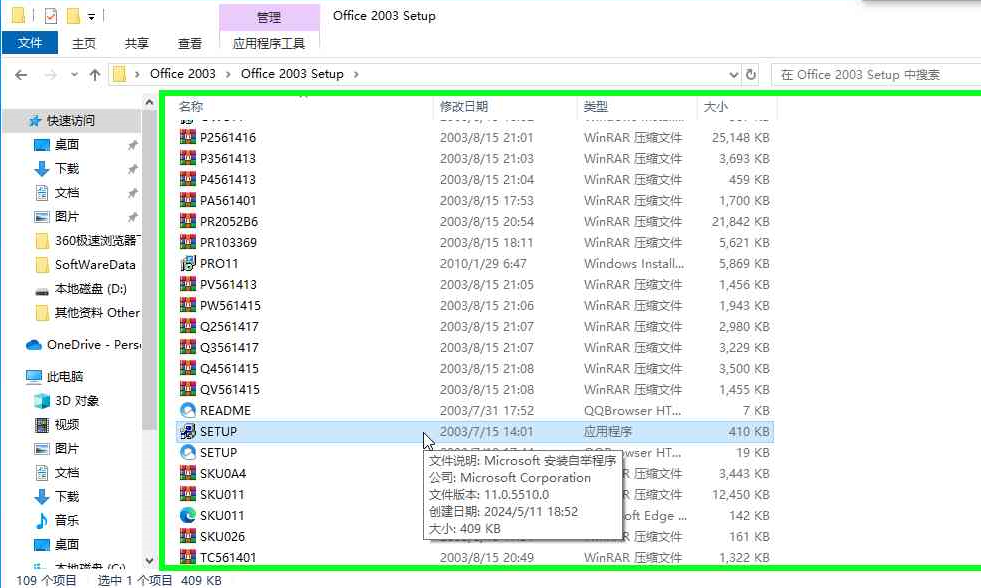This screenshot has height=588, width=981.
Task: Switch to the 查看 ribbon tab
Action: click(x=190, y=43)
